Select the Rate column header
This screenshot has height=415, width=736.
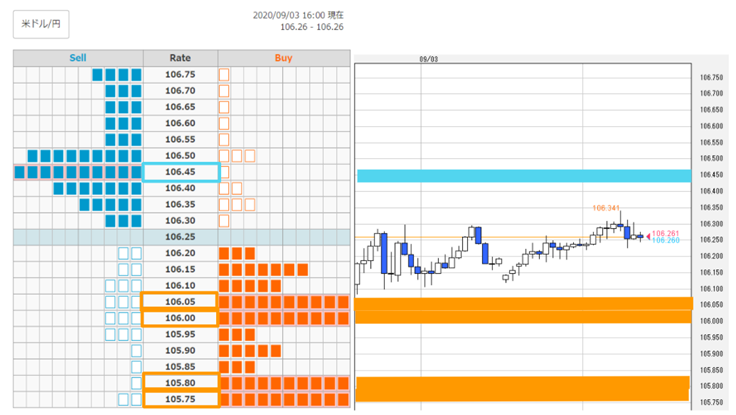pos(180,58)
